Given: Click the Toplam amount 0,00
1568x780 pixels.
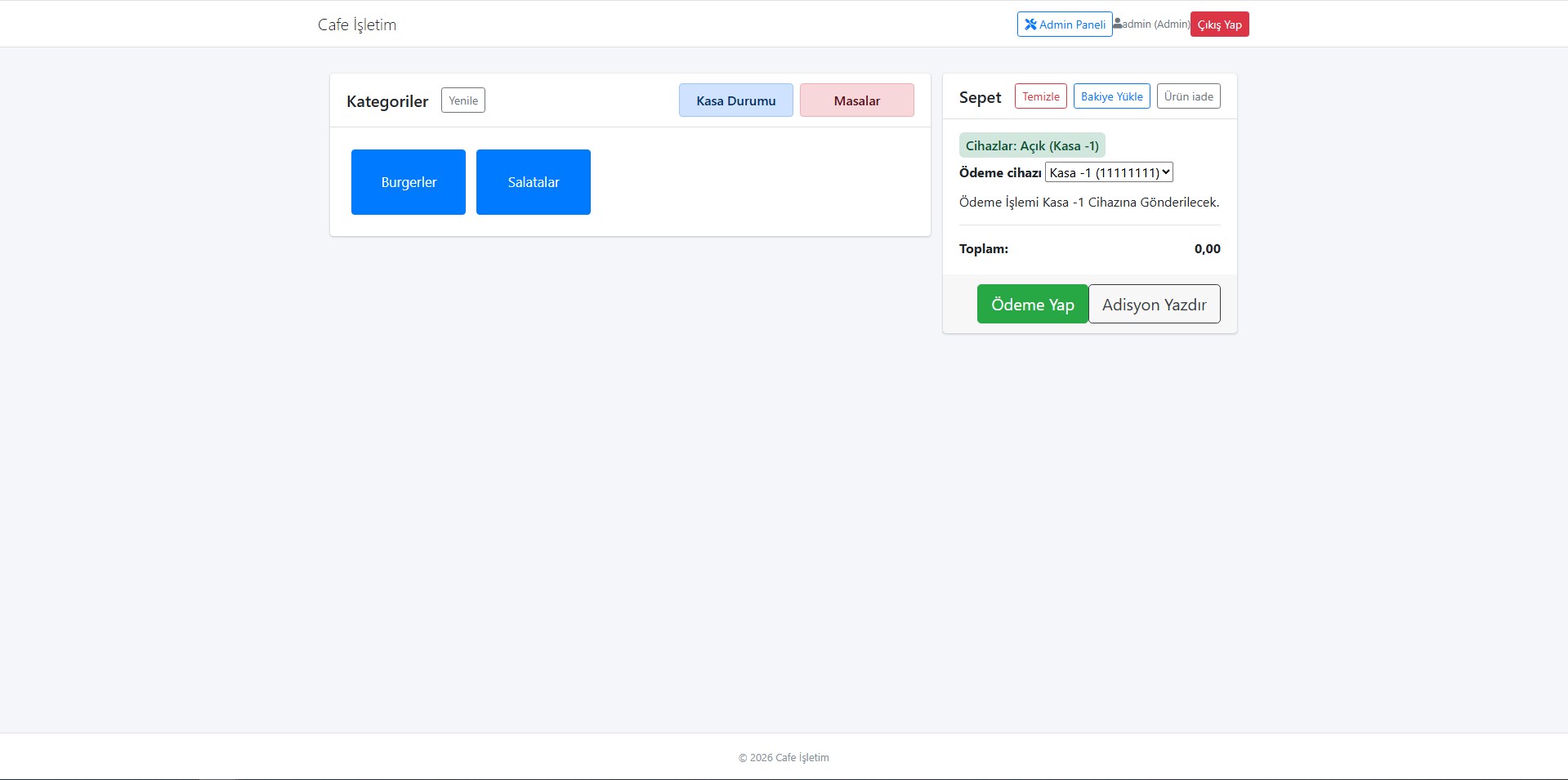Looking at the screenshot, I should coord(1208,249).
